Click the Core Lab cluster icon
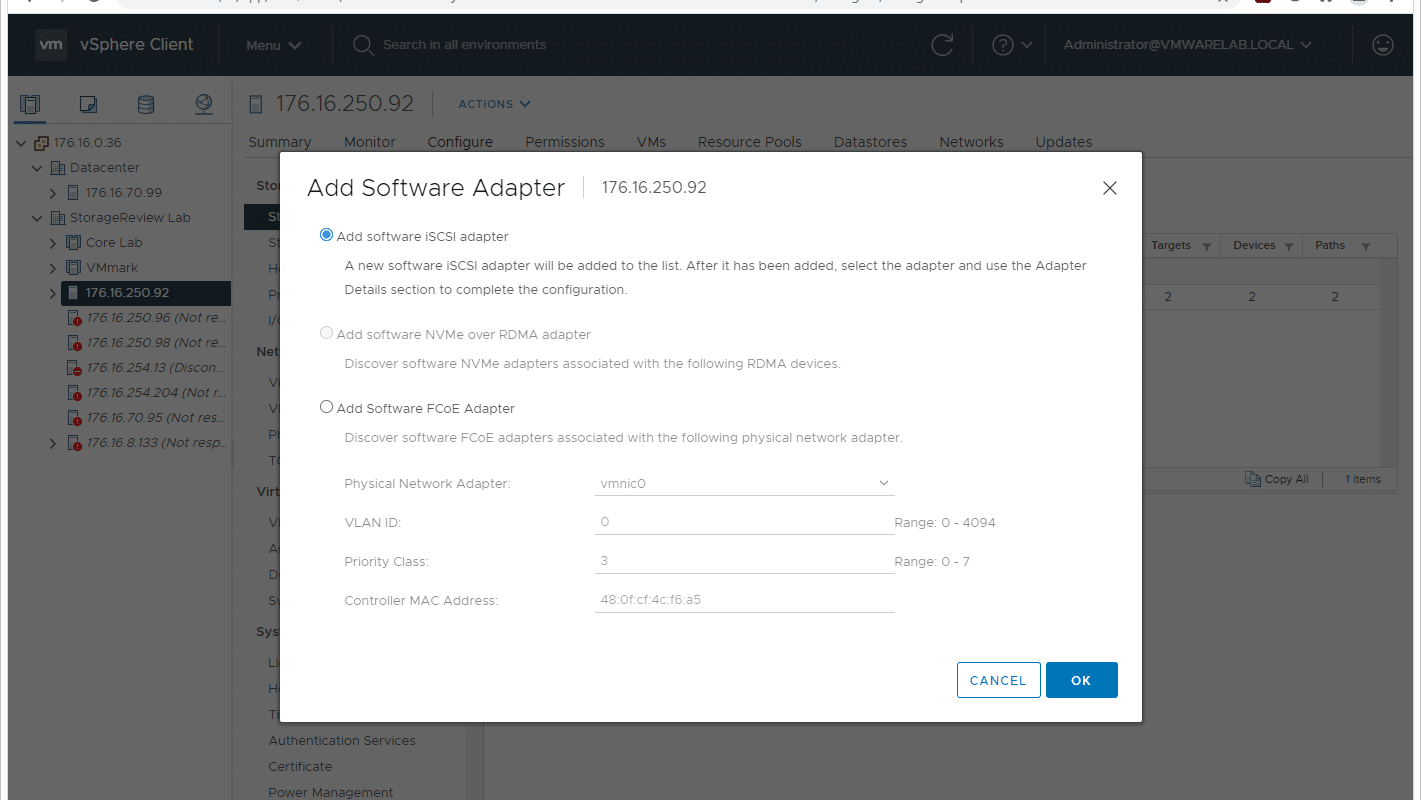1421x800 pixels. 73,243
